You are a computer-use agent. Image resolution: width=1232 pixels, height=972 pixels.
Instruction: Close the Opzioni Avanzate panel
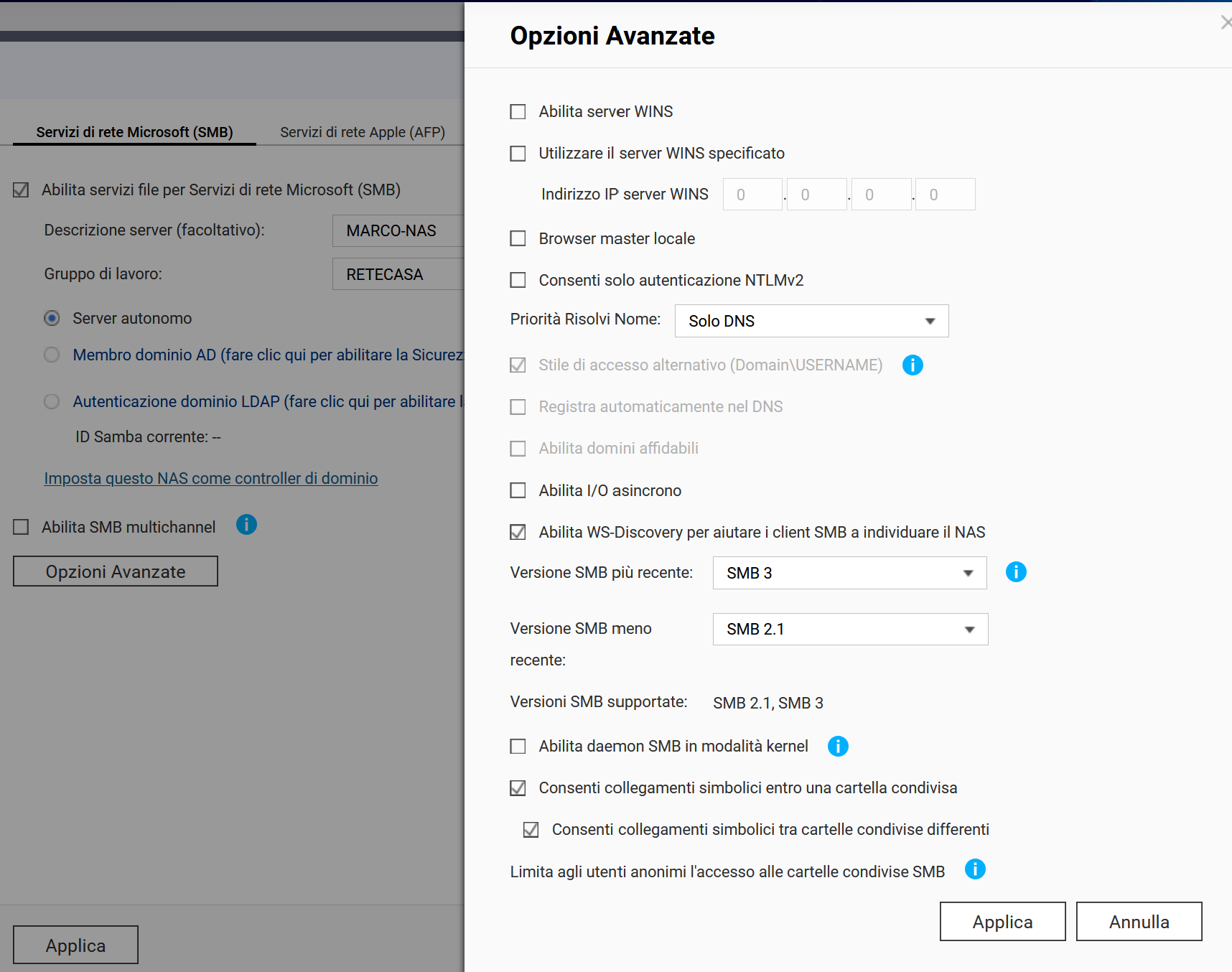pos(1225,23)
